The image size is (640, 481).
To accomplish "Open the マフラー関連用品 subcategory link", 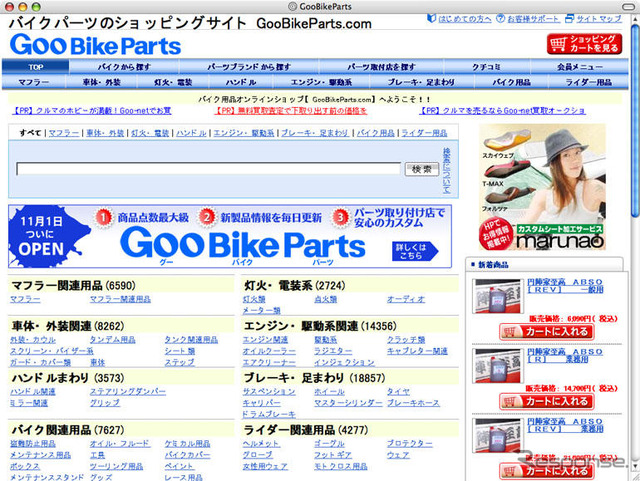I will coord(120,299).
